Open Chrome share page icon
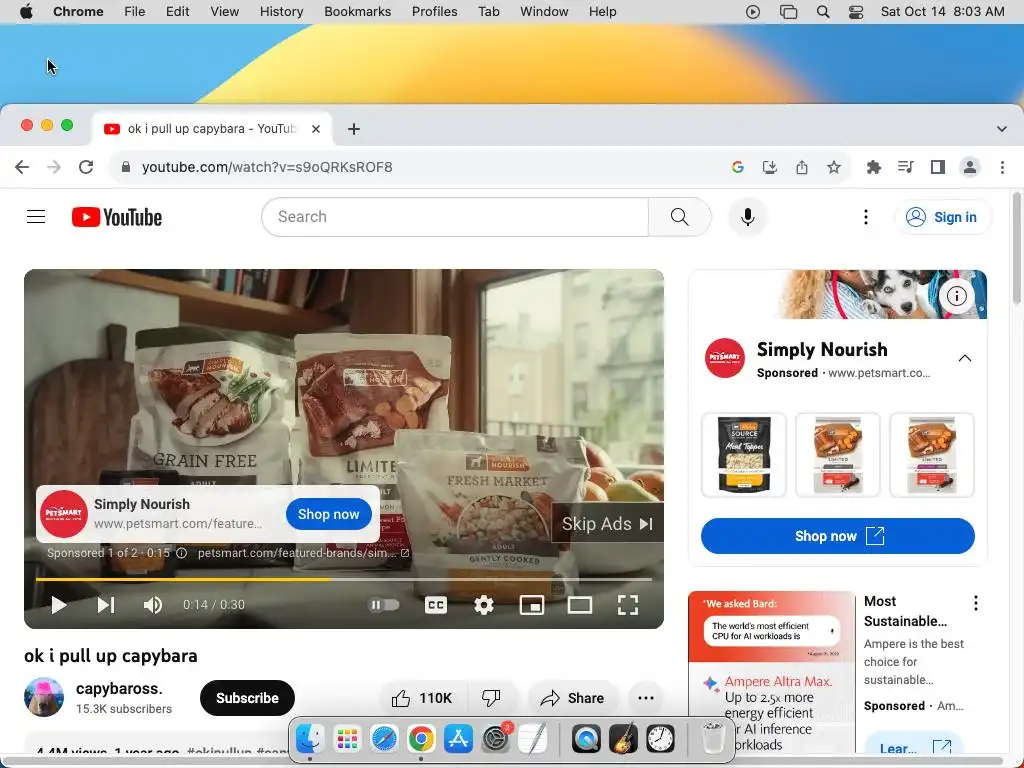This screenshot has width=1024, height=768. coord(801,167)
